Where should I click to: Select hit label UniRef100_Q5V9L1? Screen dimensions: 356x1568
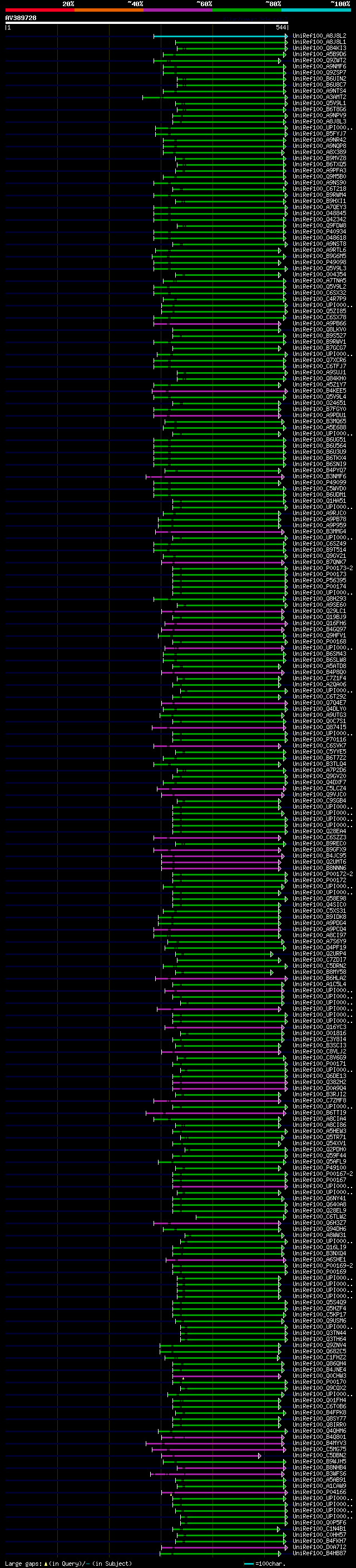(x=319, y=103)
